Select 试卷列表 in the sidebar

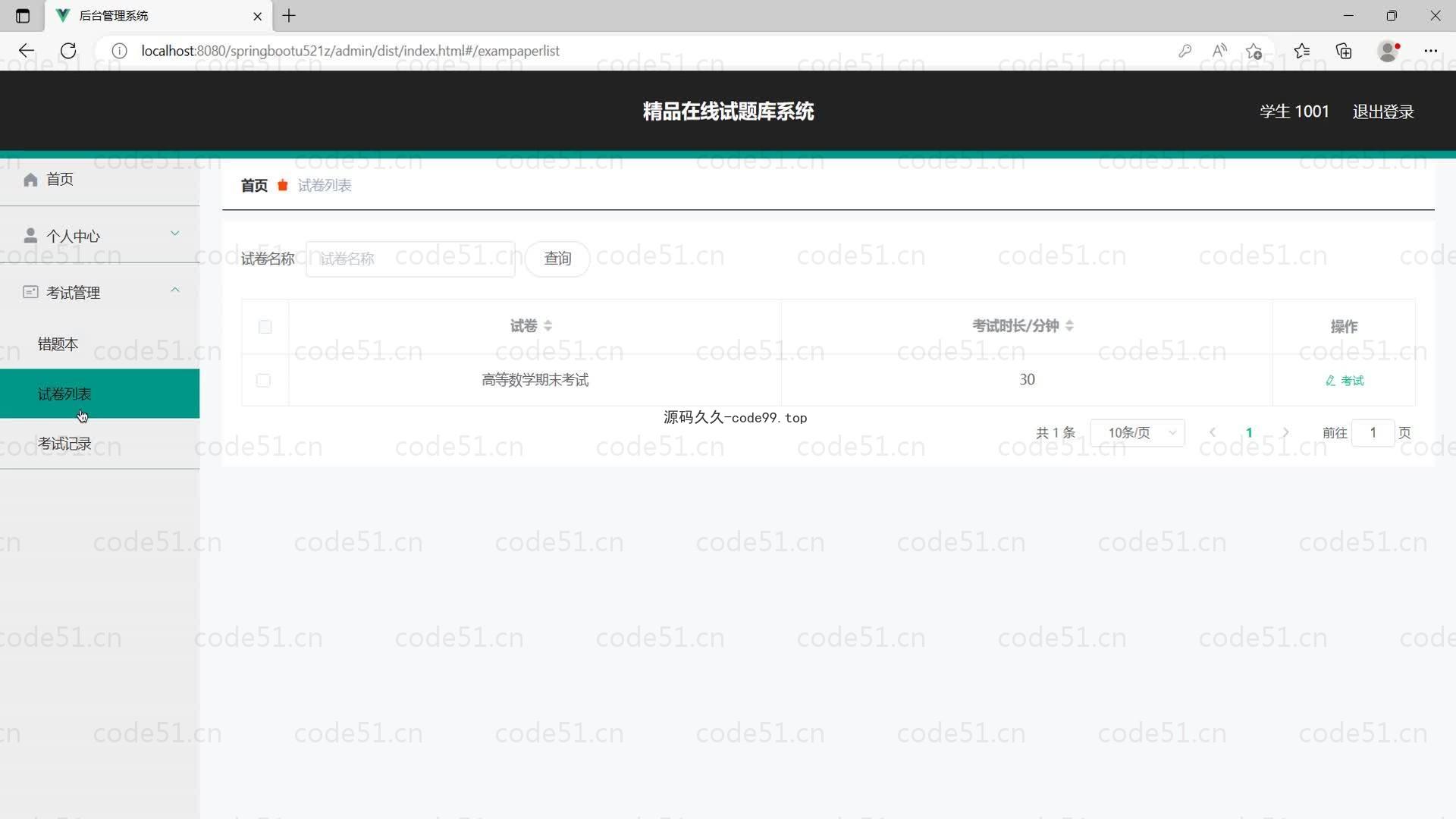99,394
